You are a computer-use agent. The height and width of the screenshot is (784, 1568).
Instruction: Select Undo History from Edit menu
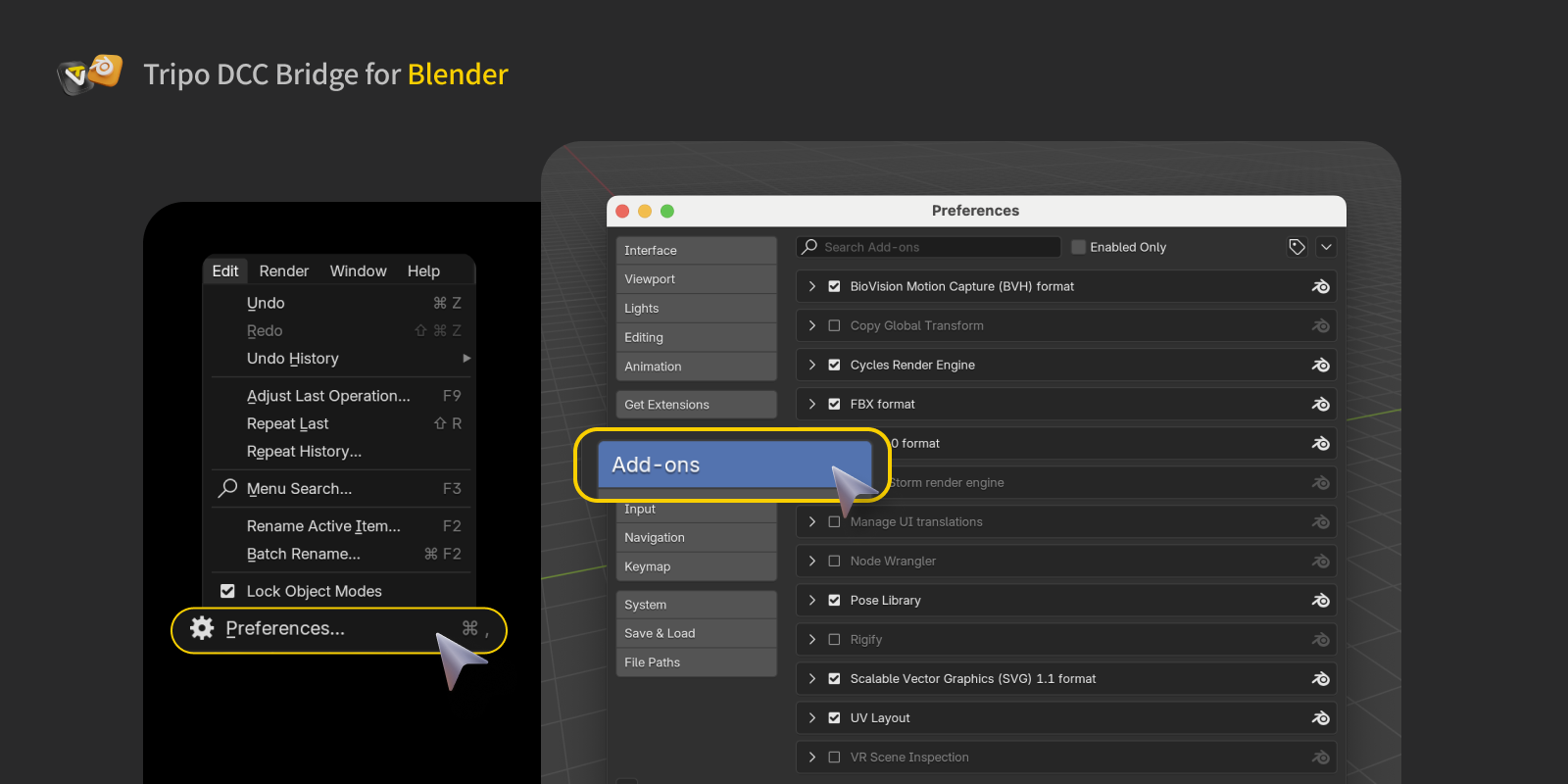pyautogui.click(x=293, y=359)
